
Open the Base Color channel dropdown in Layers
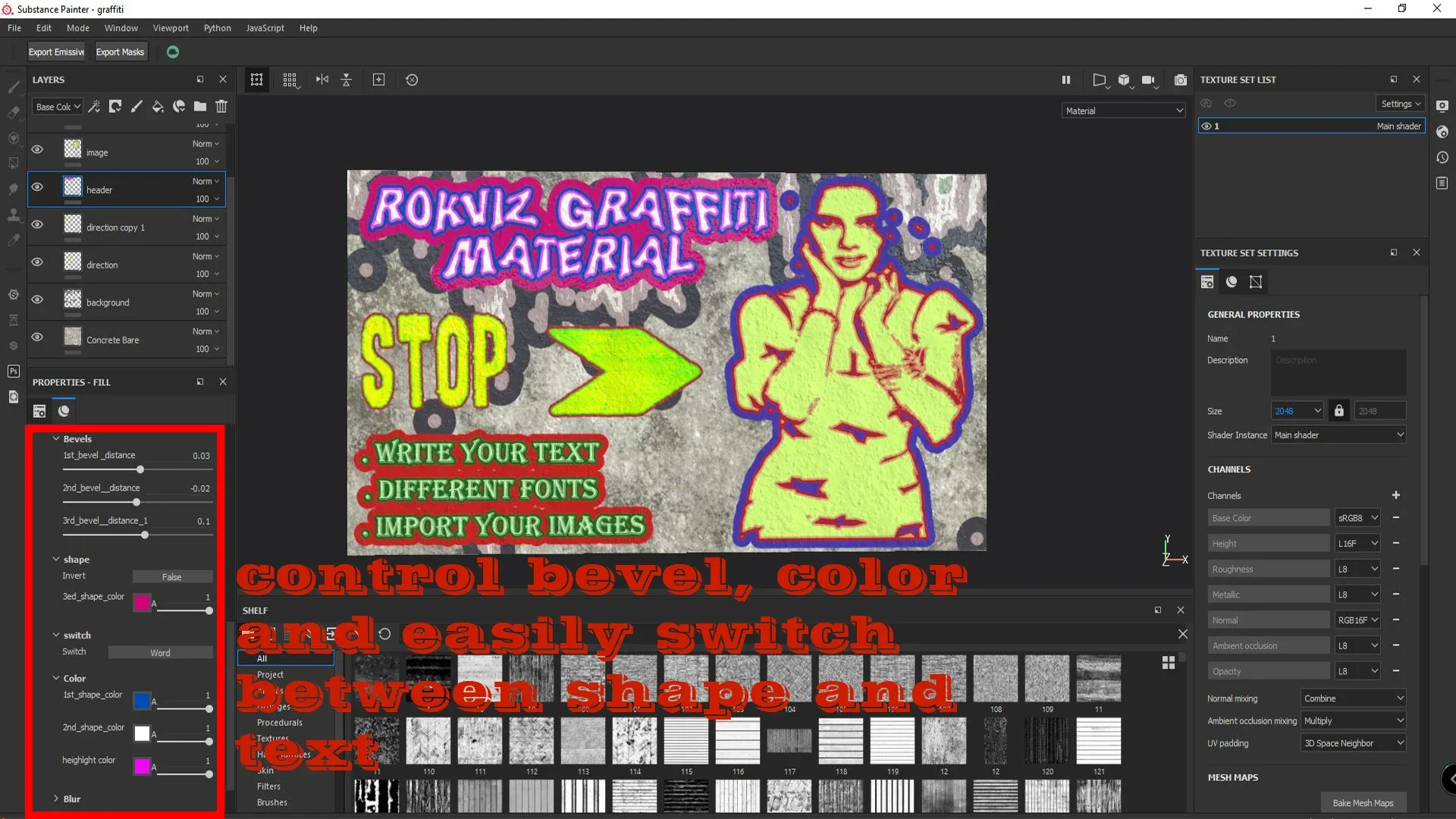click(x=58, y=107)
